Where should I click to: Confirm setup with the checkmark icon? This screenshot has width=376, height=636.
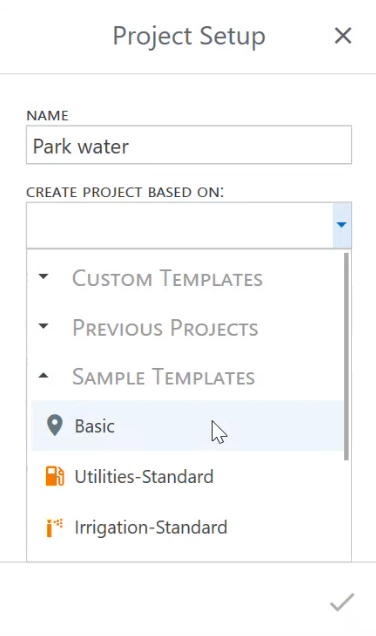pos(342,602)
